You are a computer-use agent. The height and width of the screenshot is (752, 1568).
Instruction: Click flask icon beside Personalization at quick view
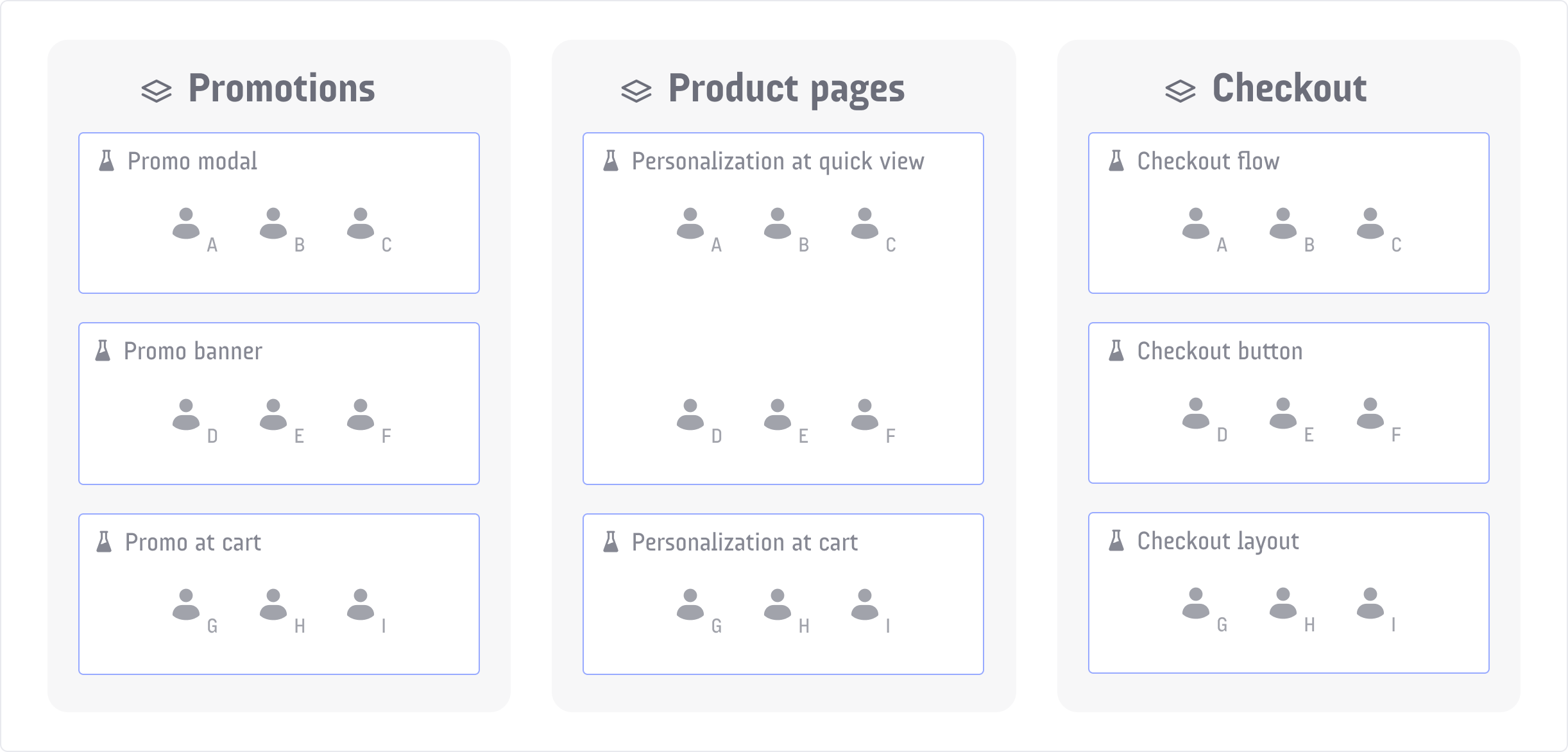[x=611, y=161]
